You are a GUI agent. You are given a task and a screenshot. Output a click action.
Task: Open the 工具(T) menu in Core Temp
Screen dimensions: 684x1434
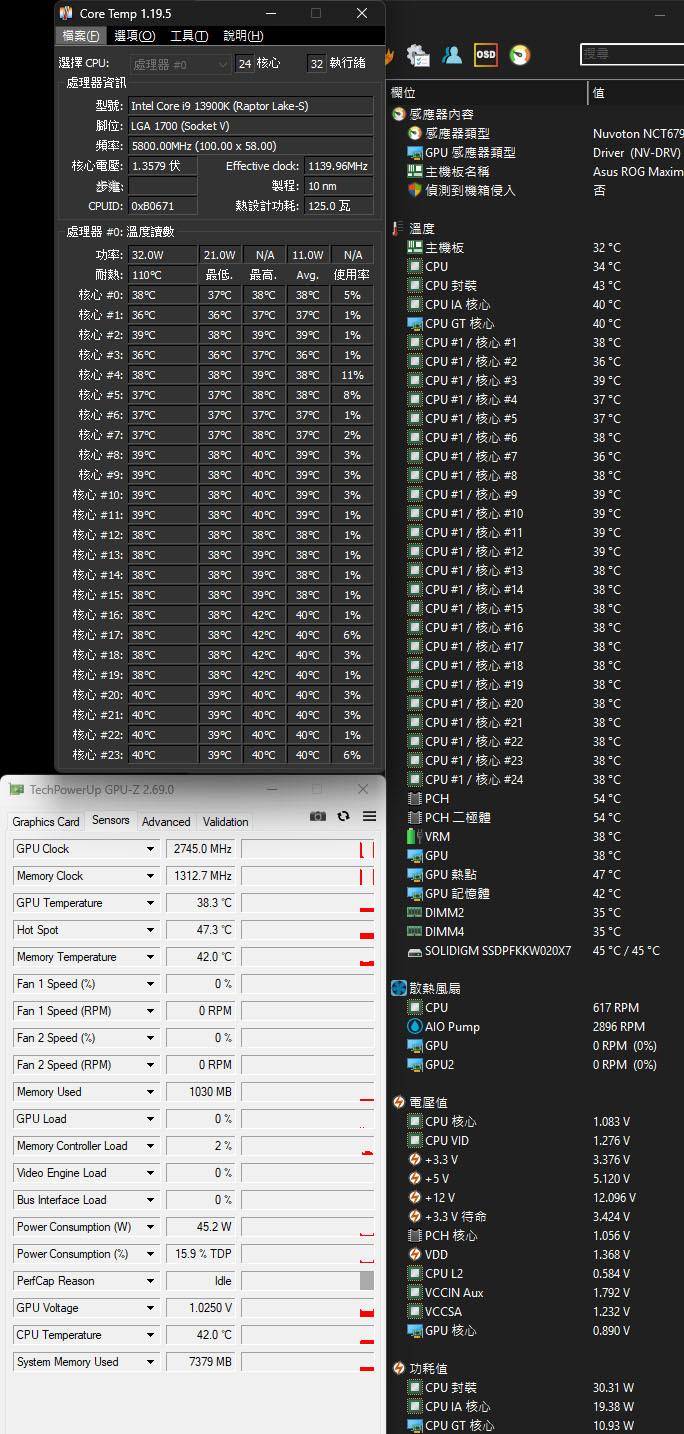[x=189, y=36]
